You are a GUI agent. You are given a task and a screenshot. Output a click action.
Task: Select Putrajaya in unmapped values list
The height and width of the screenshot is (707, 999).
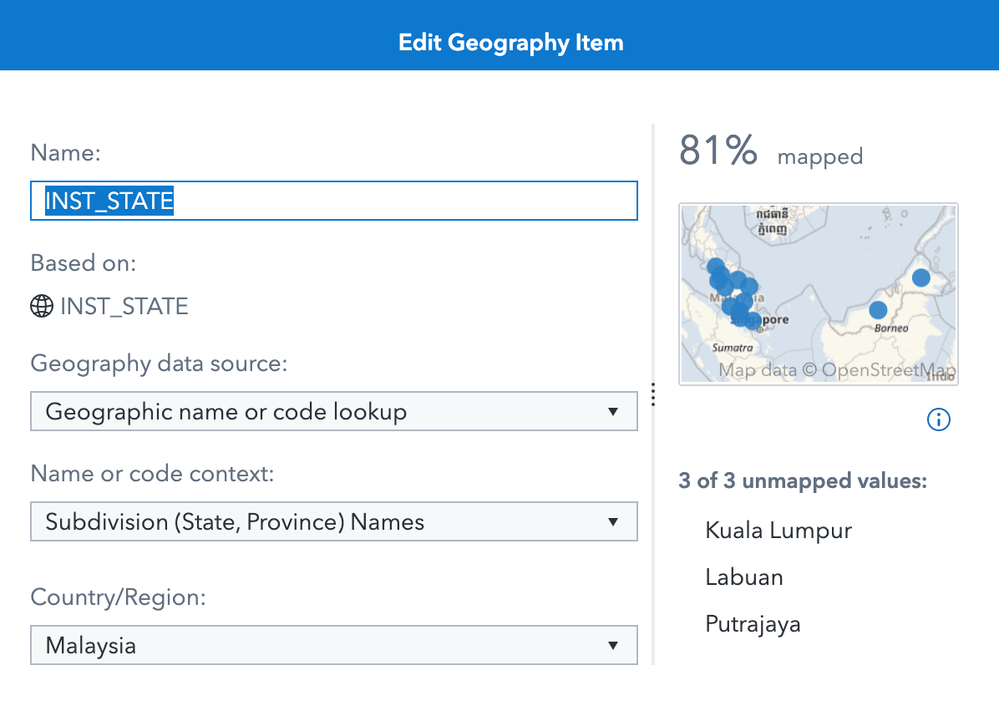pos(753,624)
